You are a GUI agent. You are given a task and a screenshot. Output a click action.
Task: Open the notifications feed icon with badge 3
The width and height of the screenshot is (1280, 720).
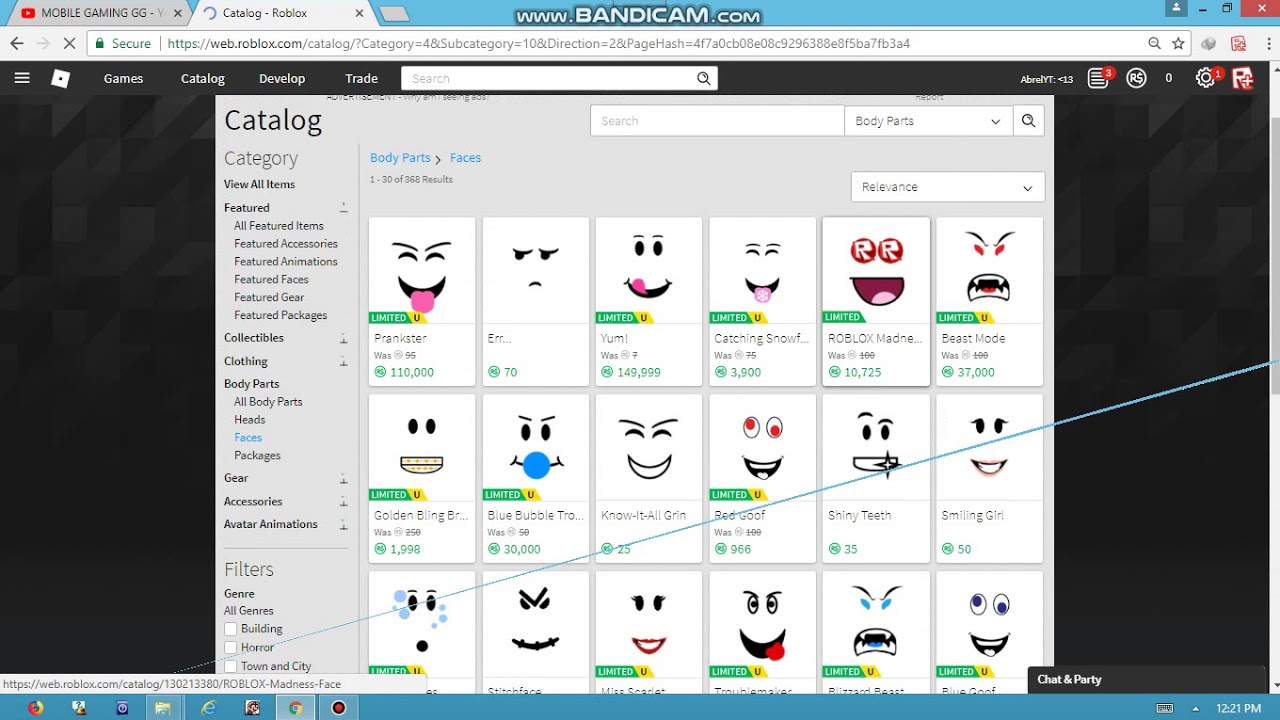pyautogui.click(x=1099, y=78)
